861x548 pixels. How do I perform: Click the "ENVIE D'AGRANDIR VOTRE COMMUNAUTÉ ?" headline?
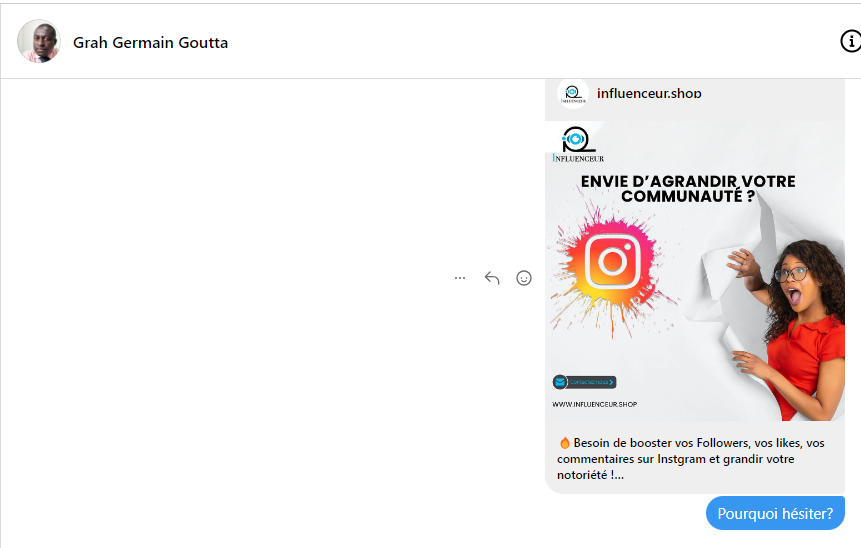pos(688,189)
